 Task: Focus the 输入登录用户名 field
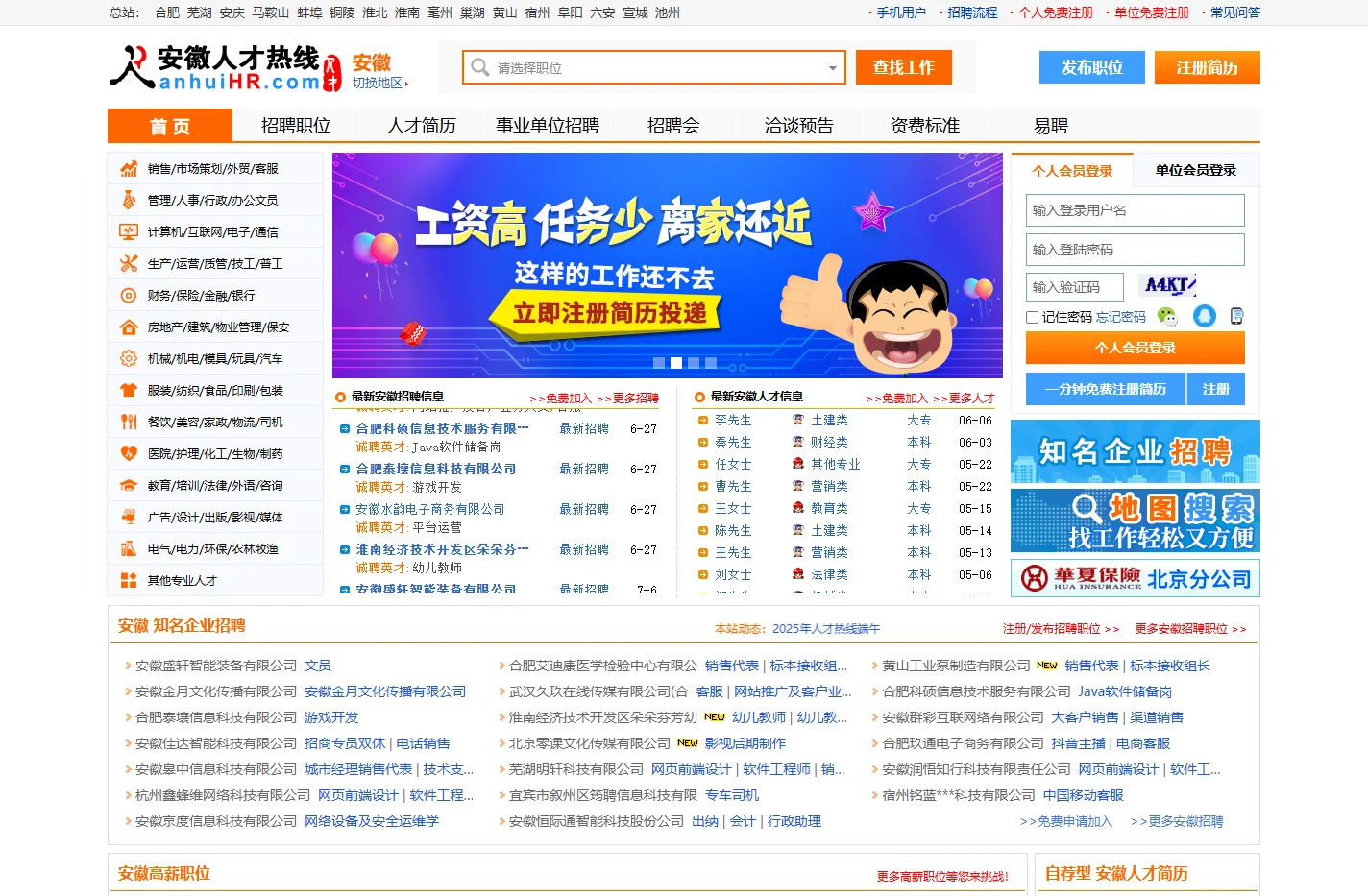1136,210
